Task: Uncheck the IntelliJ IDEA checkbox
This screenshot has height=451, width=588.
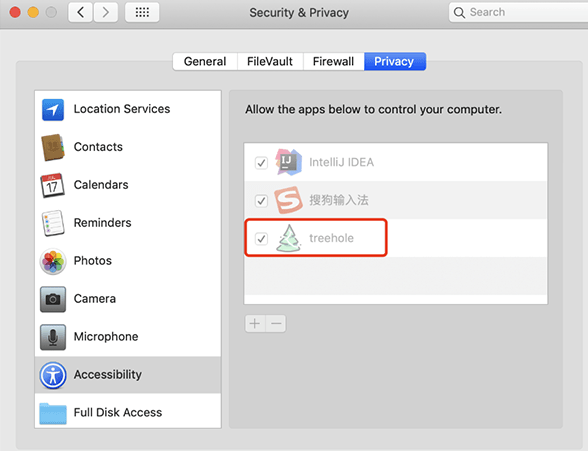Action: tap(261, 163)
